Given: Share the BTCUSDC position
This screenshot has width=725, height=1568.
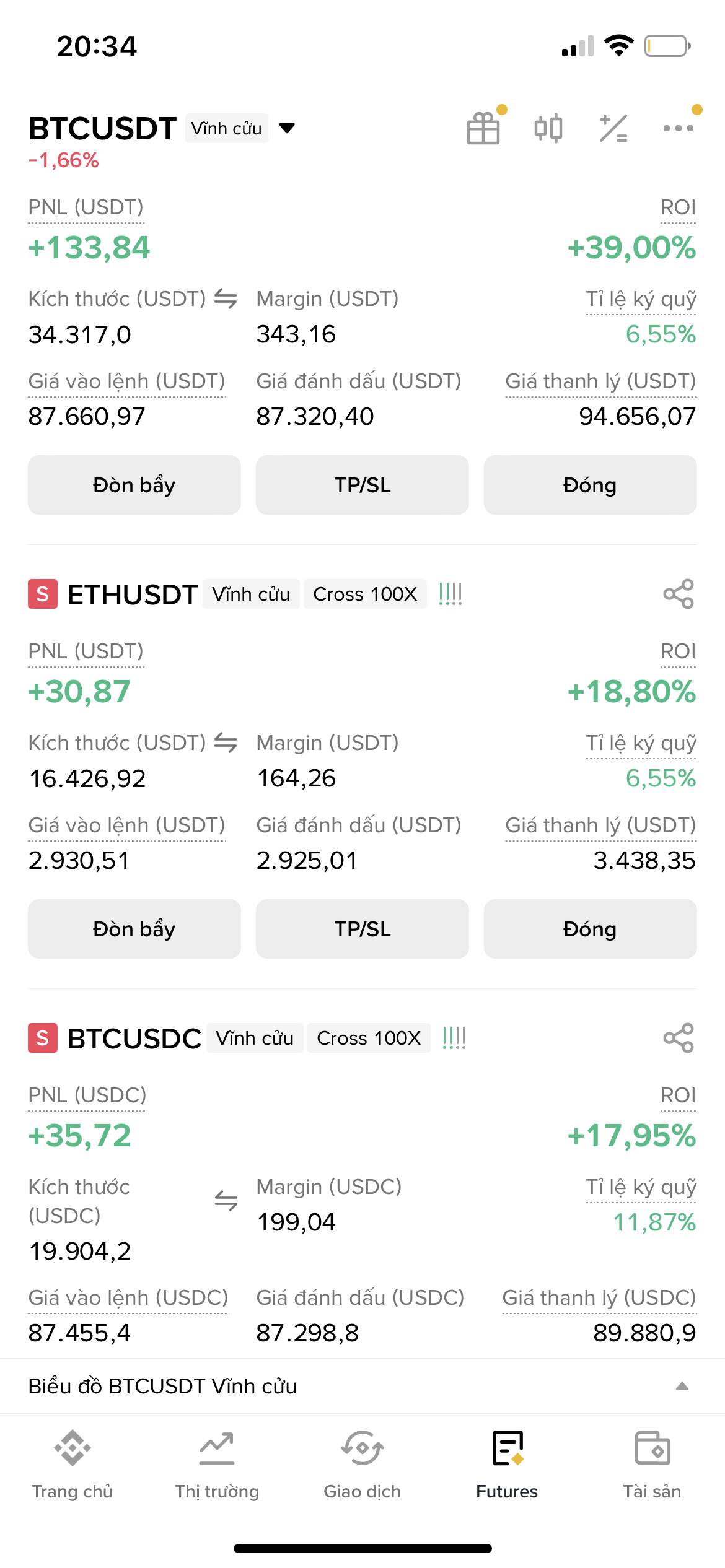Looking at the screenshot, I should pos(679,1038).
